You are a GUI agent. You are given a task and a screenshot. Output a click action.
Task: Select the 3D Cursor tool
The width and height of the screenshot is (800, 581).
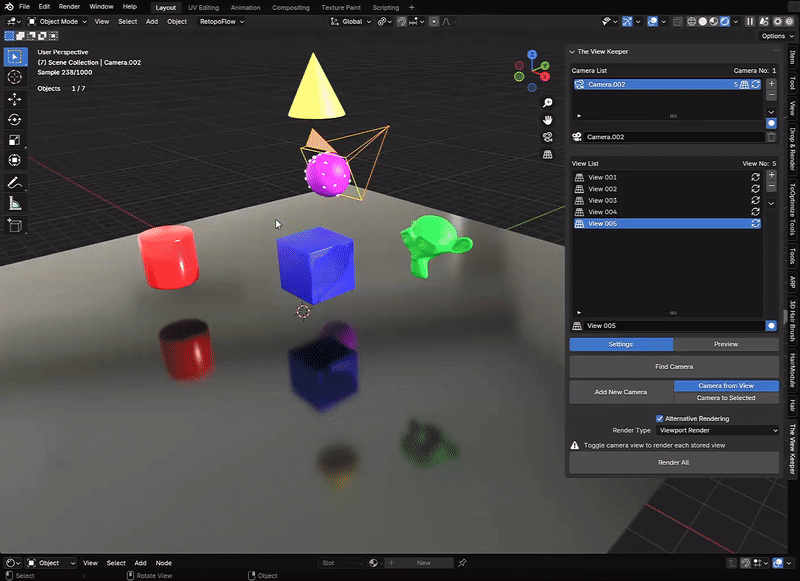tap(15, 77)
